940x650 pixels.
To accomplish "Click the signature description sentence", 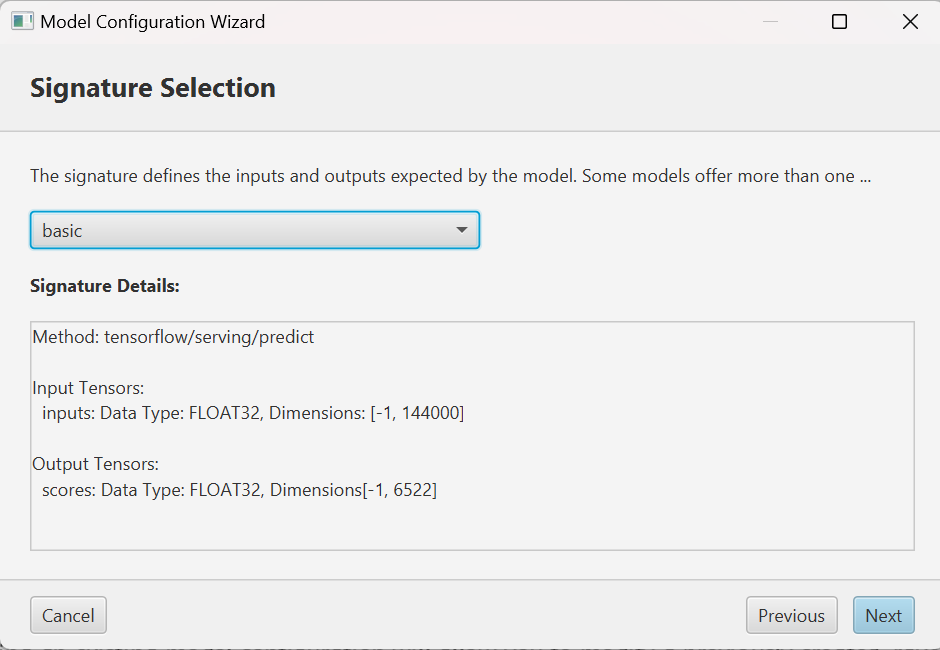I will (x=450, y=176).
